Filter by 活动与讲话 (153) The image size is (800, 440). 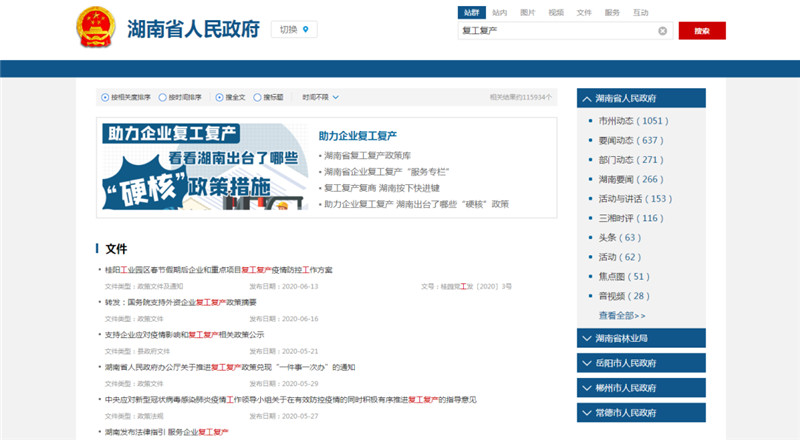pyautogui.click(x=635, y=199)
